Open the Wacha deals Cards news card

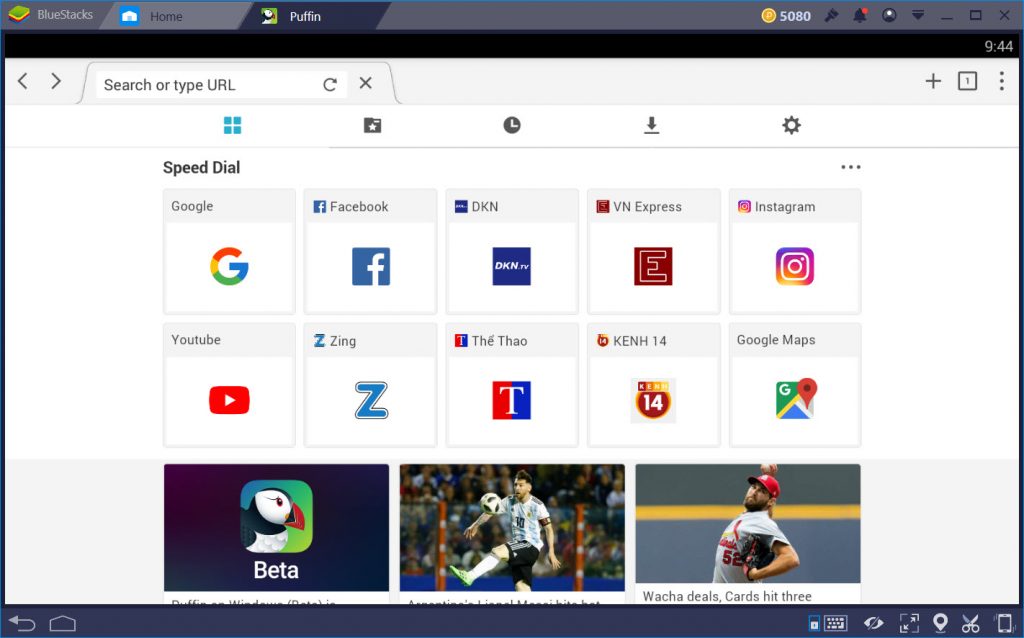point(748,534)
